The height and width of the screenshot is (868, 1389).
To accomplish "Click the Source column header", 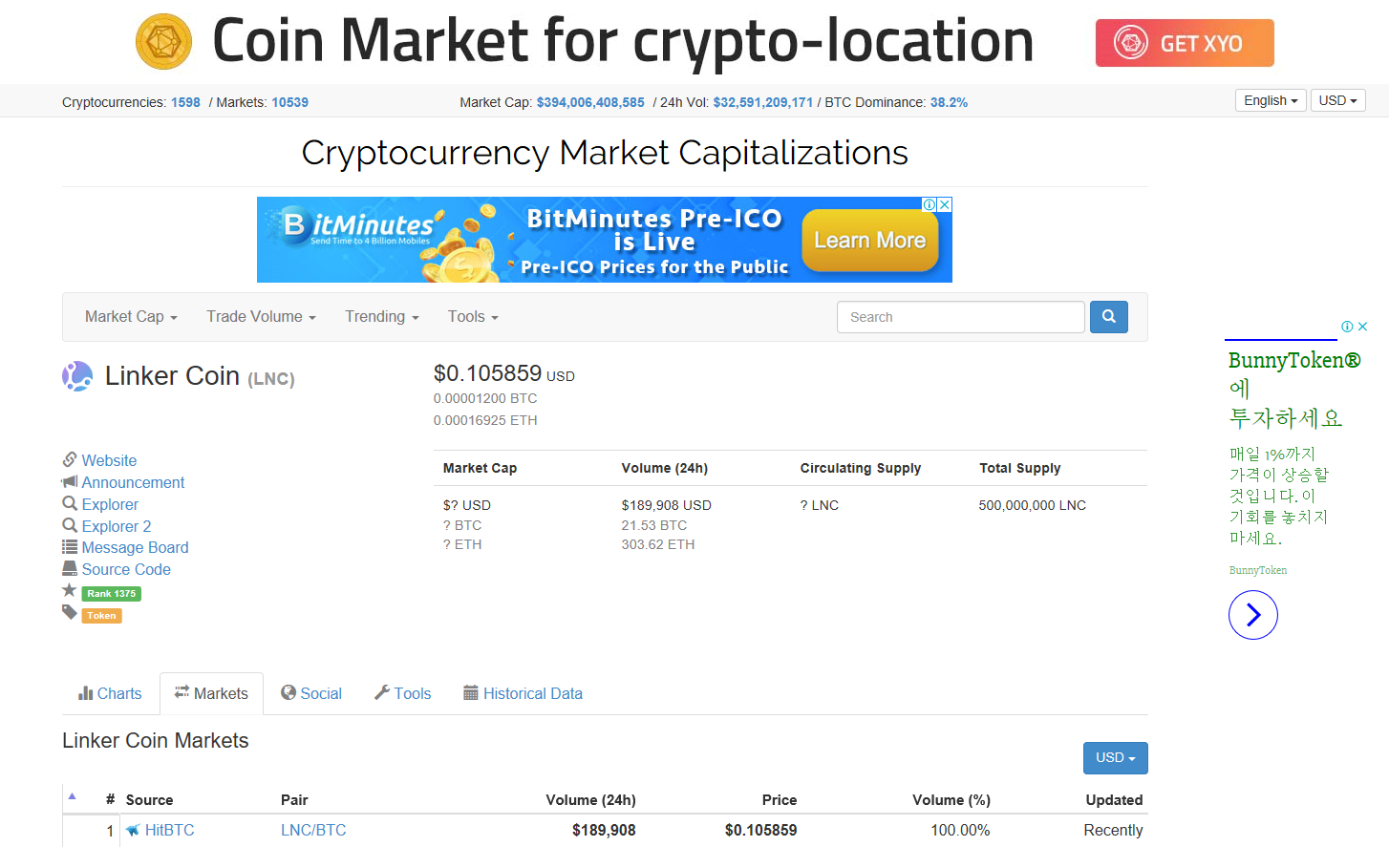I will coord(150,800).
